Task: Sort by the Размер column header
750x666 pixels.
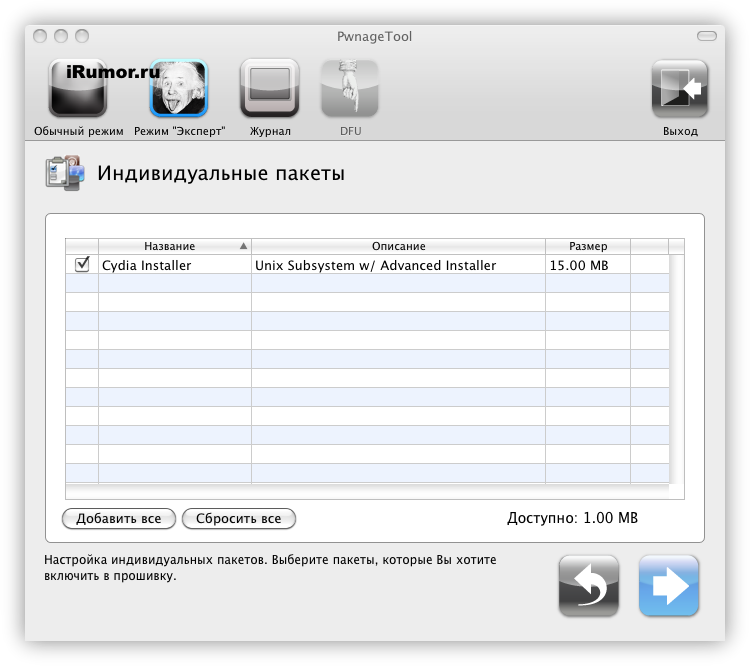Action: (x=588, y=246)
